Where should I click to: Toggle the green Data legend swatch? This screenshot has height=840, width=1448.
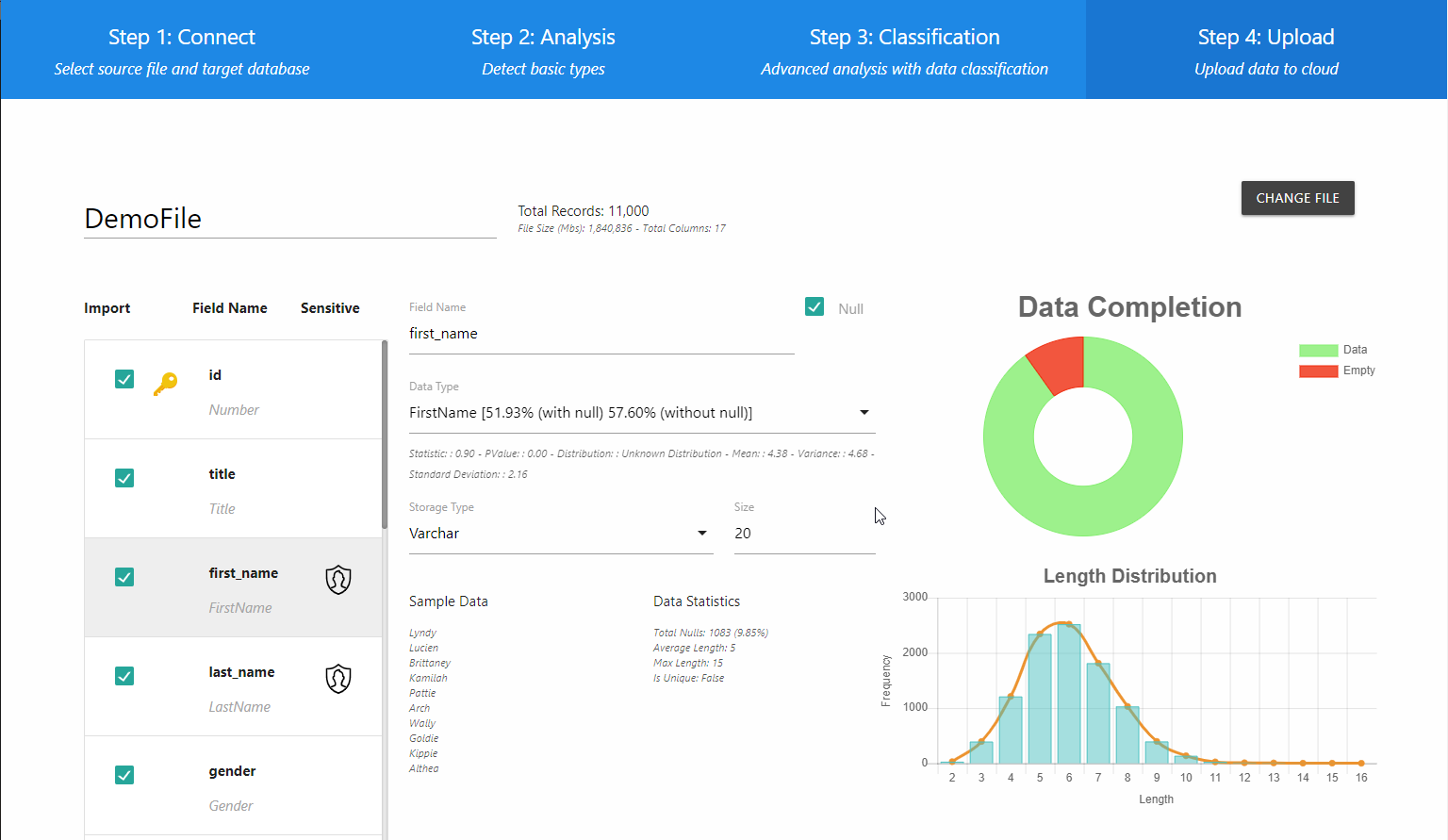point(1318,350)
